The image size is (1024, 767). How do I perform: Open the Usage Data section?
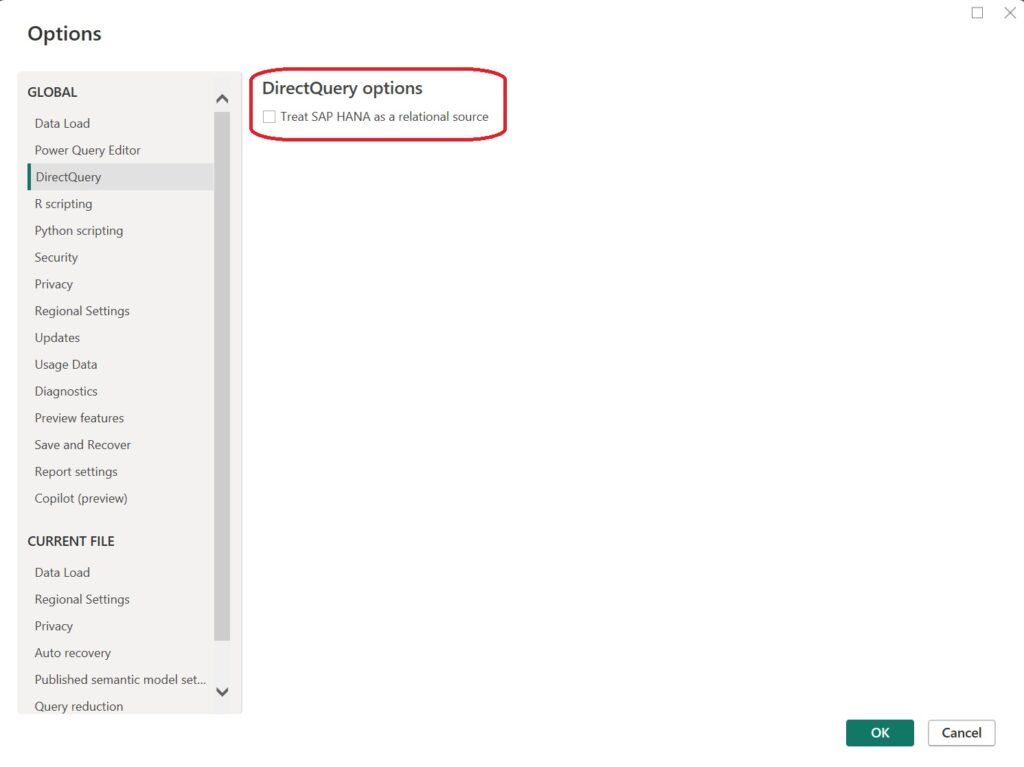(65, 364)
